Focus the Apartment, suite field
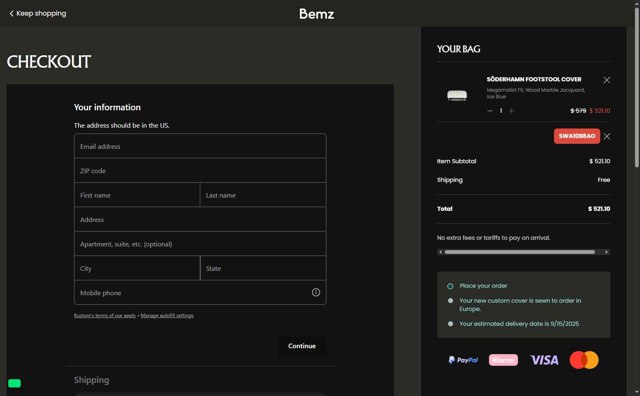This screenshot has width=640, height=396. tap(200, 244)
